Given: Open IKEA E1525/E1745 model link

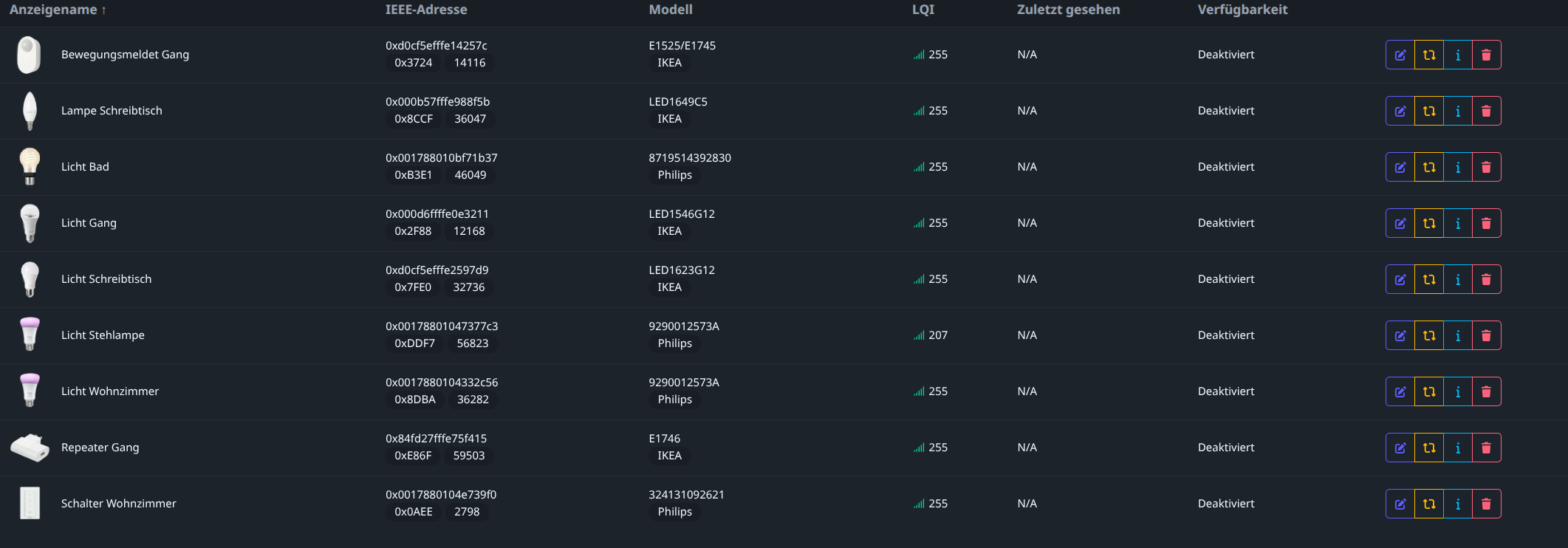Looking at the screenshot, I should (x=682, y=46).
